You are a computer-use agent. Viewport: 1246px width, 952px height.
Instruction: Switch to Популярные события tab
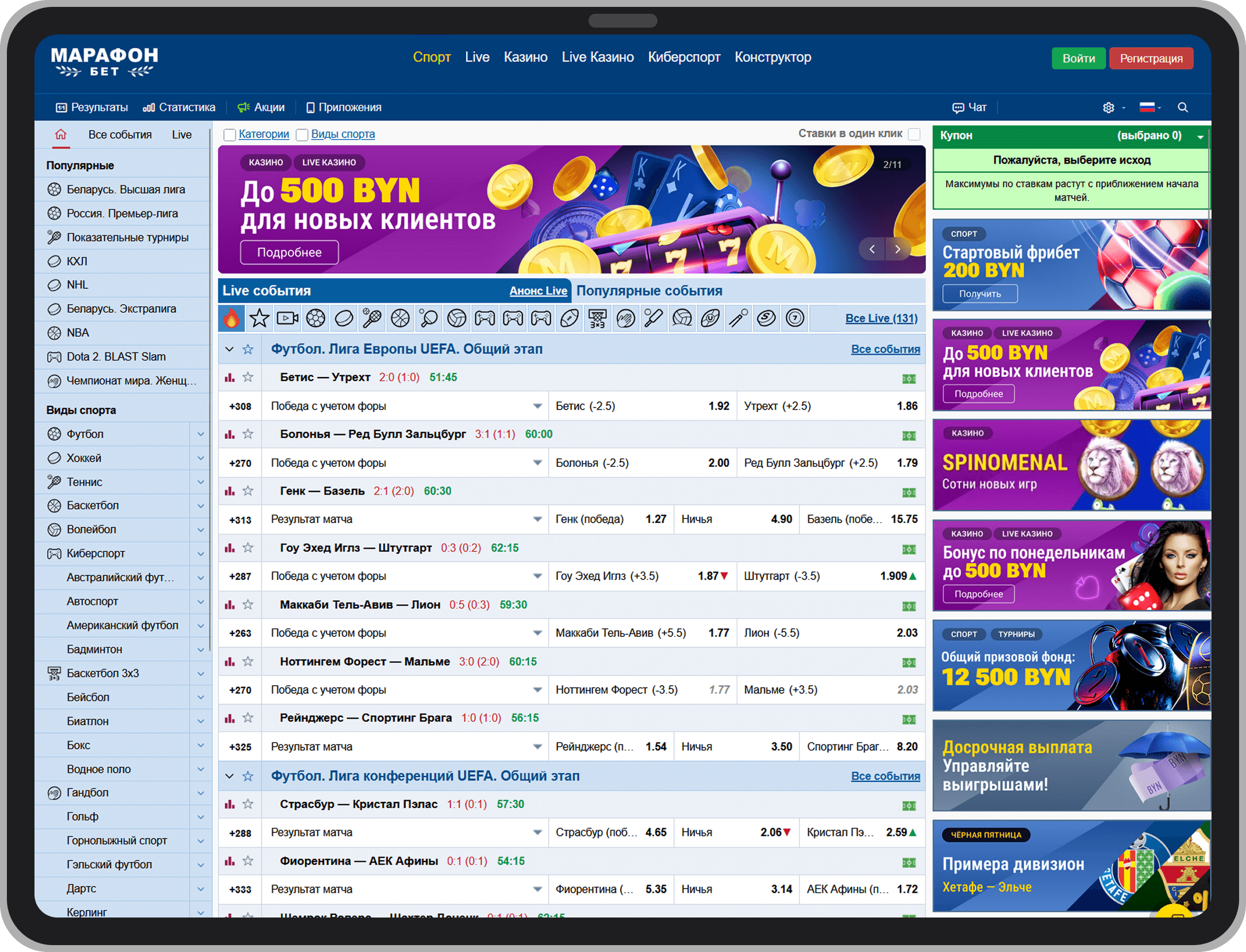pos(649,290)
